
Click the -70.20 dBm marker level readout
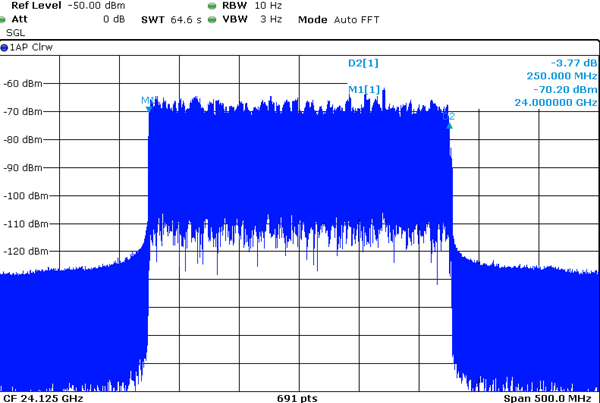[565, 90]
